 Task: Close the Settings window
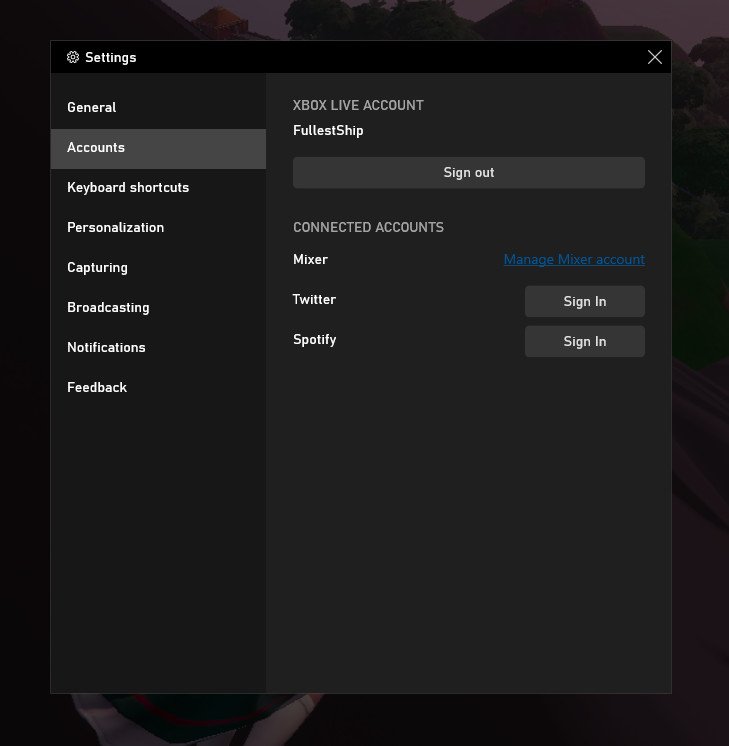tap(655, 57)
